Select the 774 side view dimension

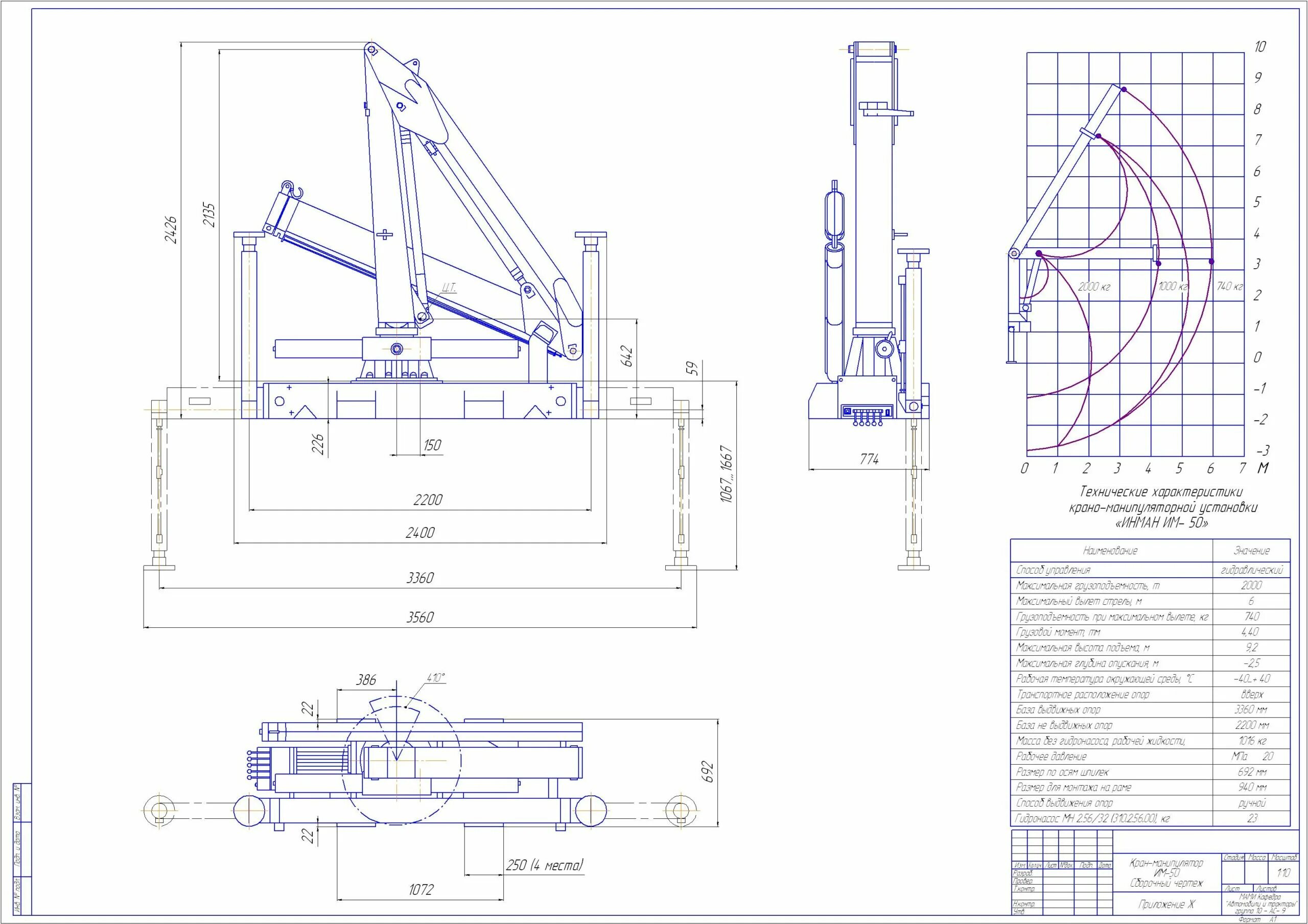(x=869, y=459)
